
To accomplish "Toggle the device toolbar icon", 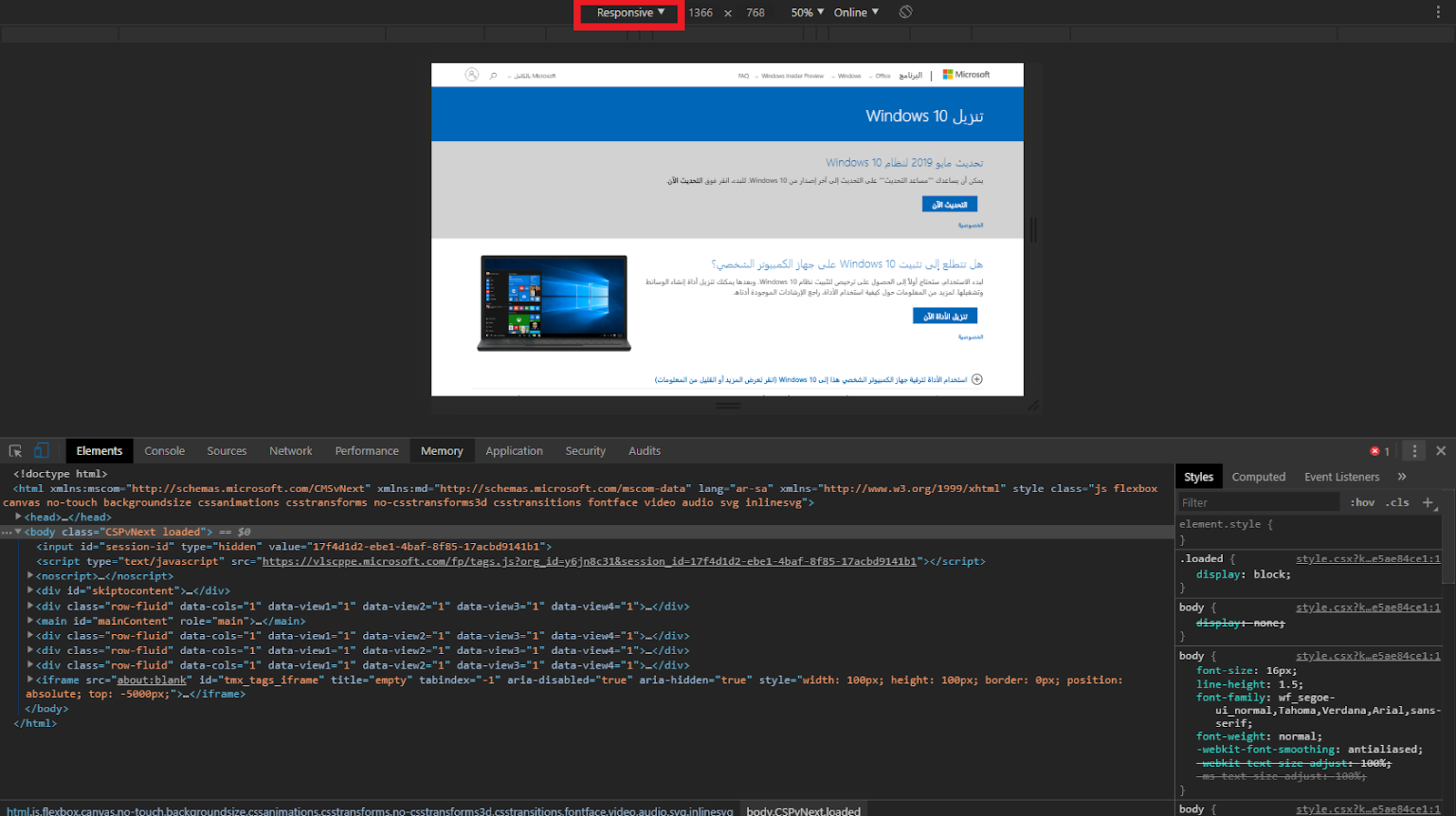I will tap(42, 450).
